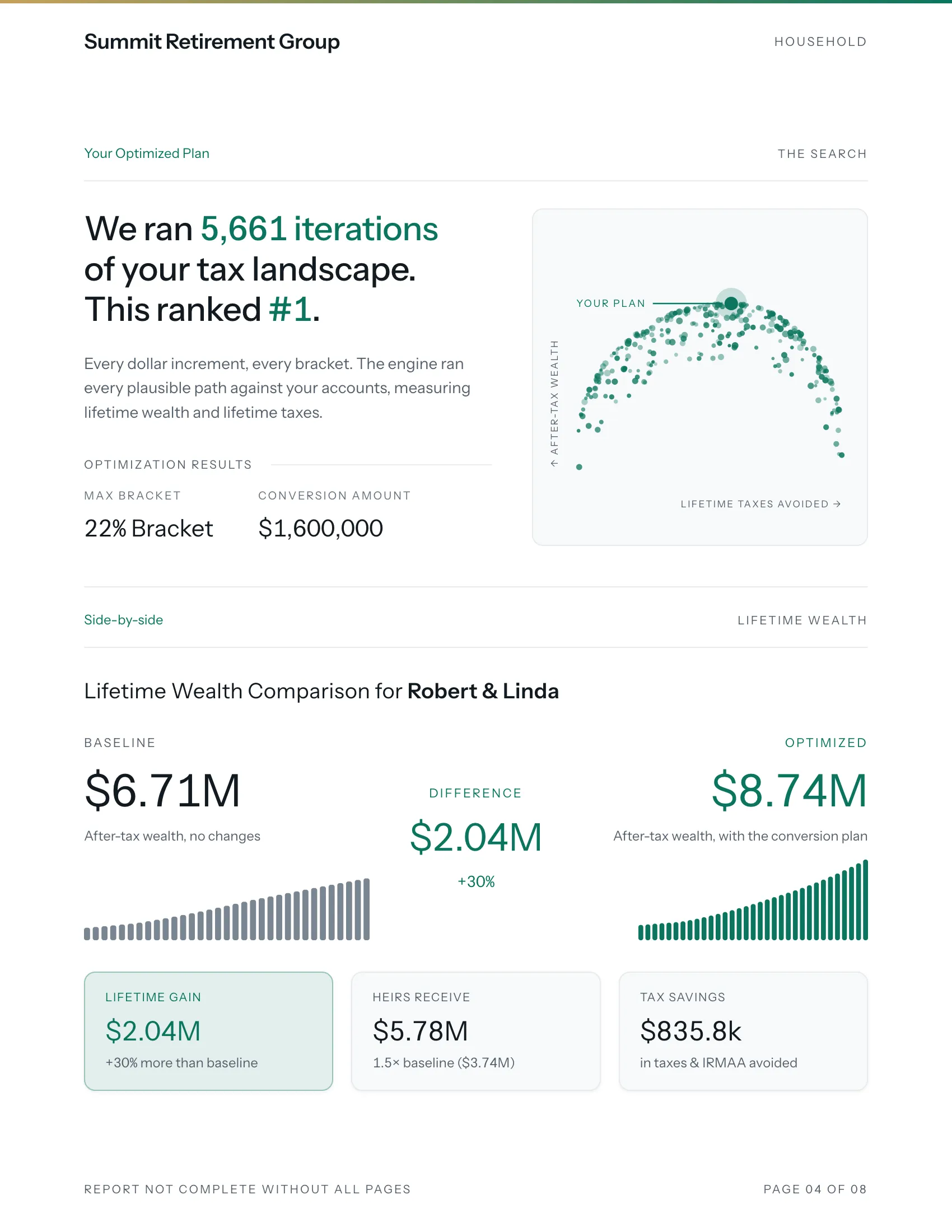The height and width of the screenshot is (1232, 952).
Task: Open the HEIRS RECEIVE card
Action: click(x=476, y=1031)
